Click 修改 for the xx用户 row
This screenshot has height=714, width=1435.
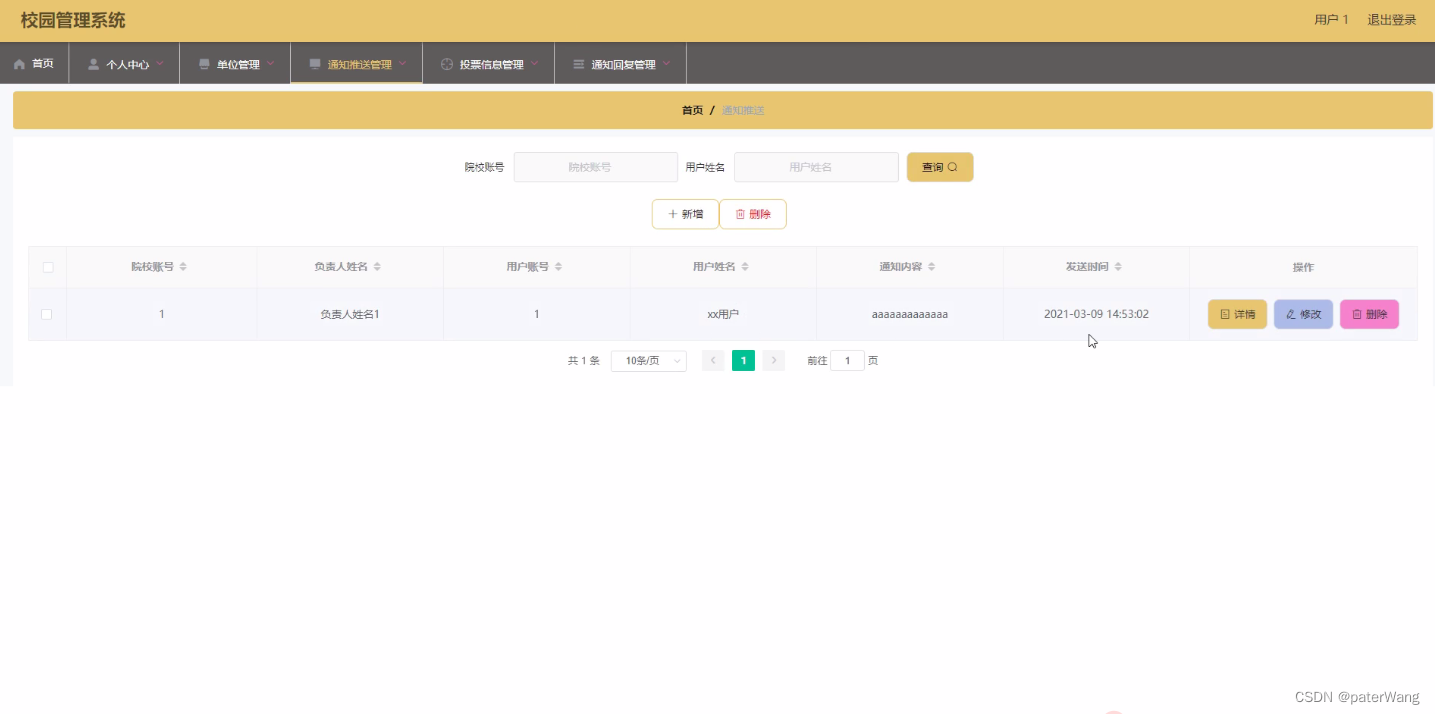[1303, 314]
